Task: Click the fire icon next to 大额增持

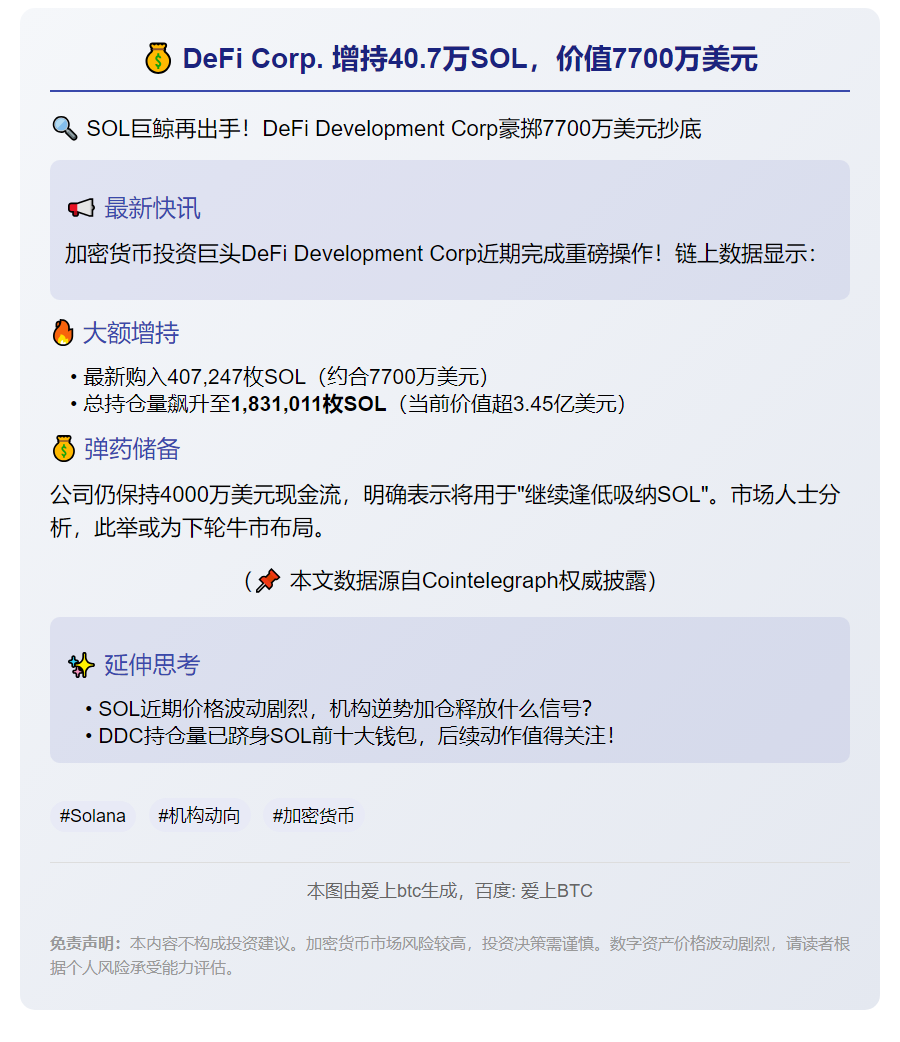Action: 62,332
